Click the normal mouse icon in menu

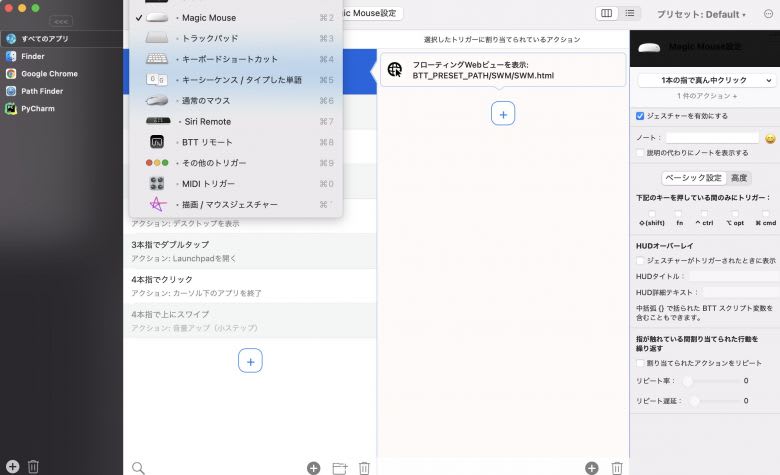157,100
